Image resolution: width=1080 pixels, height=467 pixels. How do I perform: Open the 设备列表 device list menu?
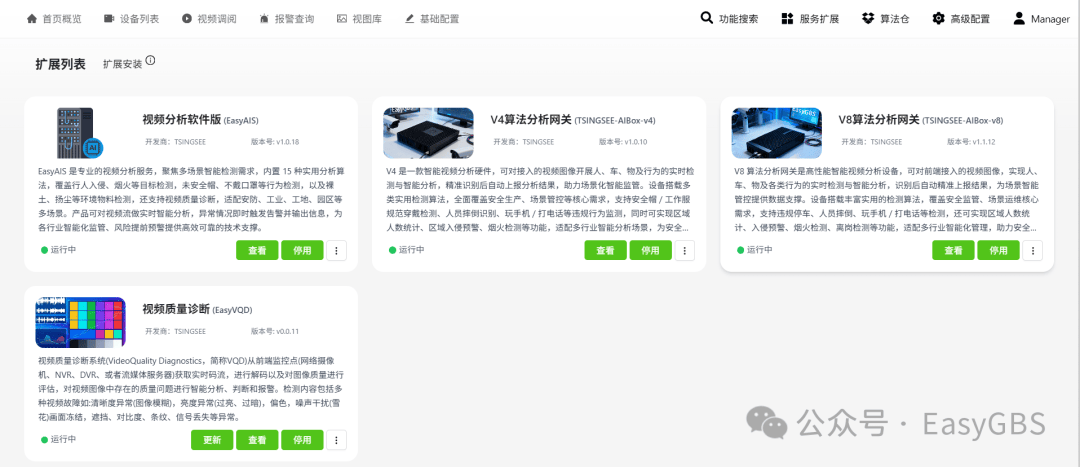132,19
